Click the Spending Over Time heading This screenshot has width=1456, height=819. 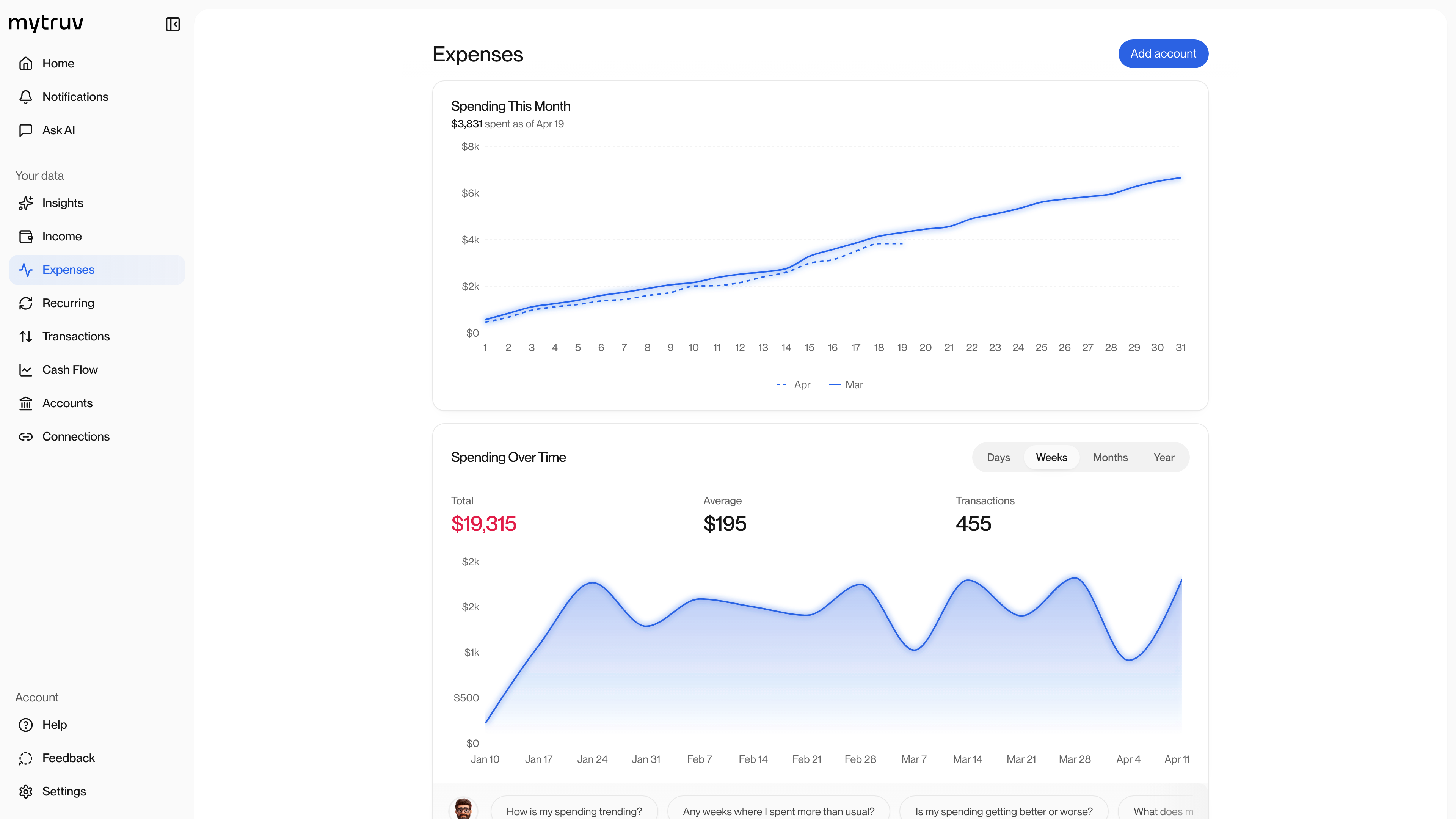pos(508,457)
